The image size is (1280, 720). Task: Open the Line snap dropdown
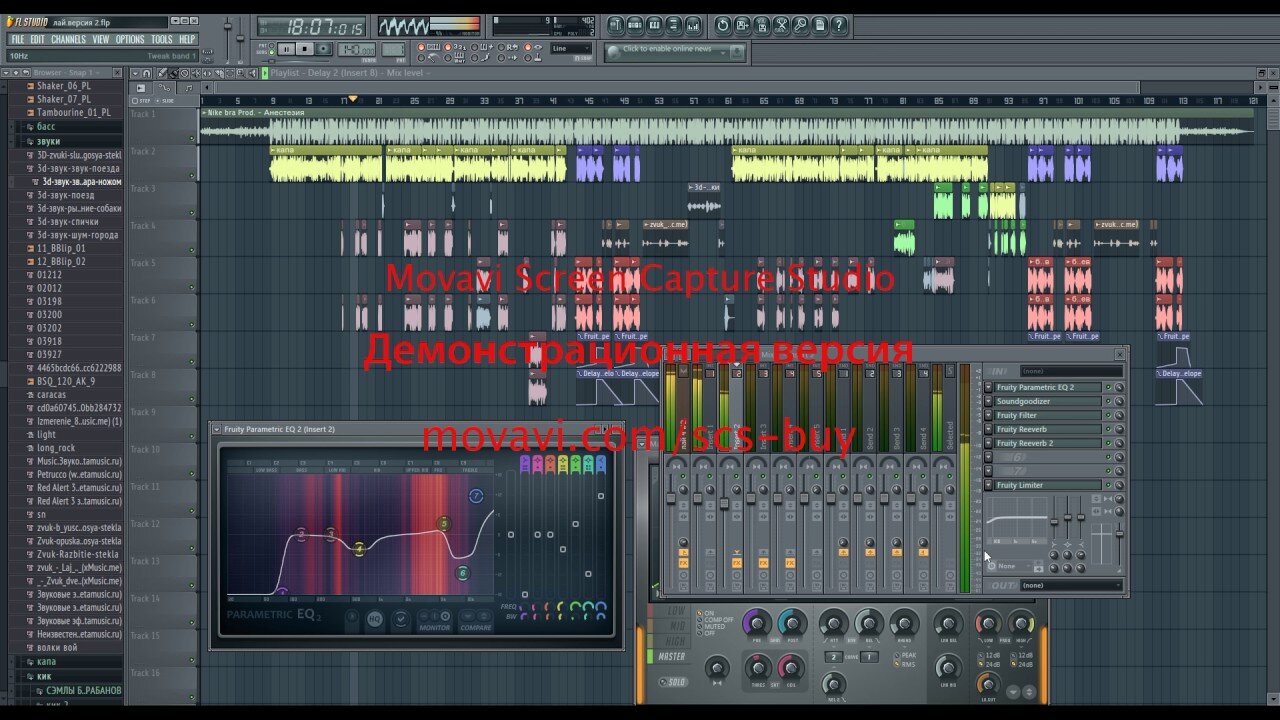(570, 48)
